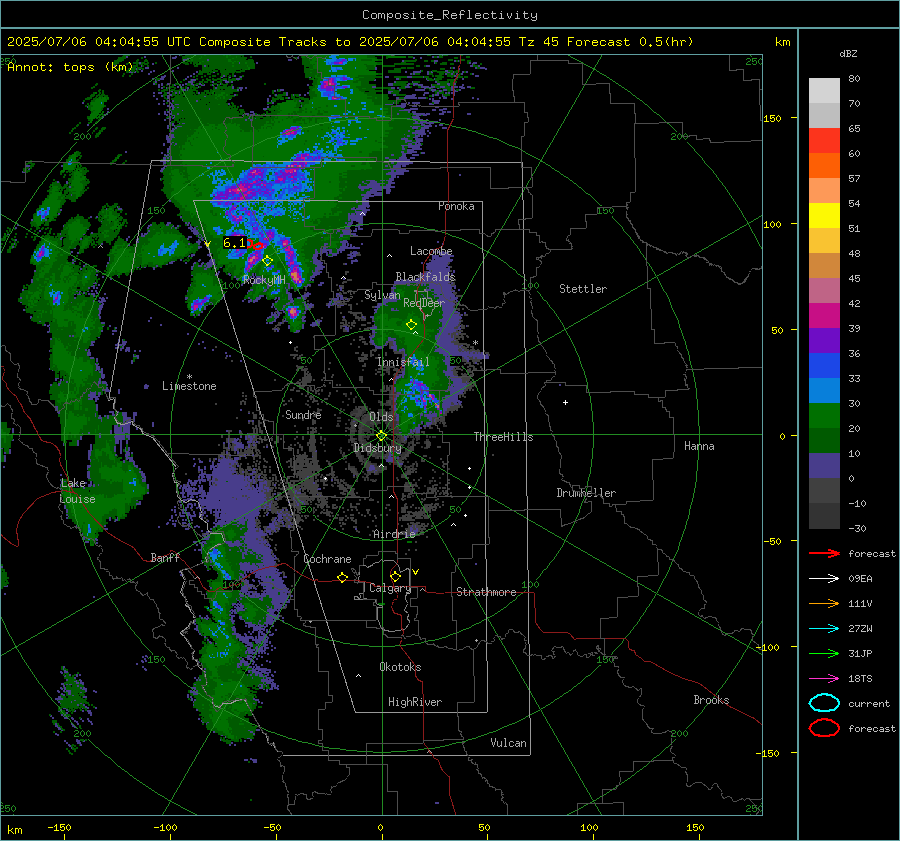Screen dimensions: 900x841
Task: Click the Limestone label
Action: 189,386
